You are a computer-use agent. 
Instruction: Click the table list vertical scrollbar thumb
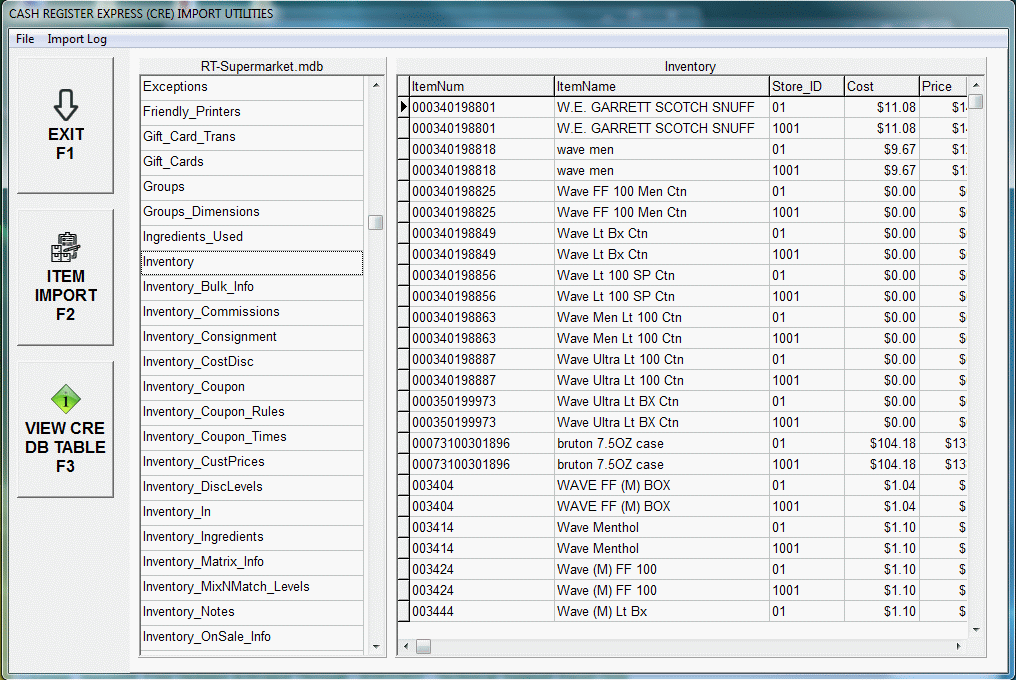[376, 222]
